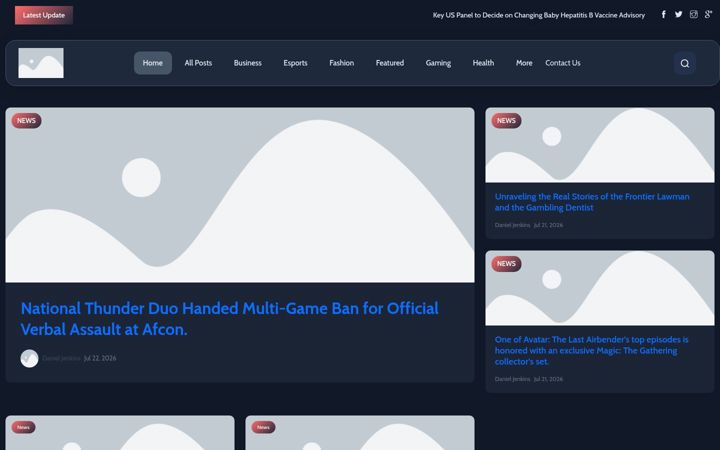The width and height of the screenshot is (720, 450).
Task: Click the site logo placeholder image
Action: [x=41, y=63]
